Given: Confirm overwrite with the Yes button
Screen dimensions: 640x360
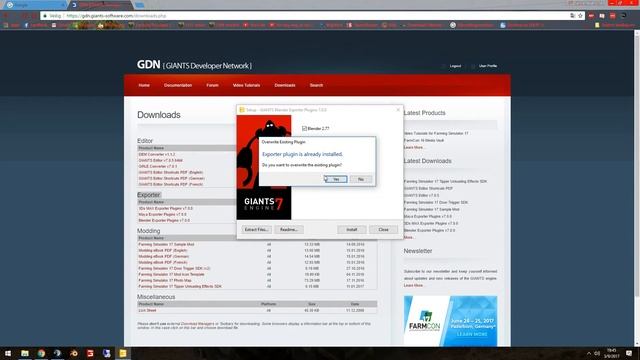Looking at the screenshot, I should [336, 179].
